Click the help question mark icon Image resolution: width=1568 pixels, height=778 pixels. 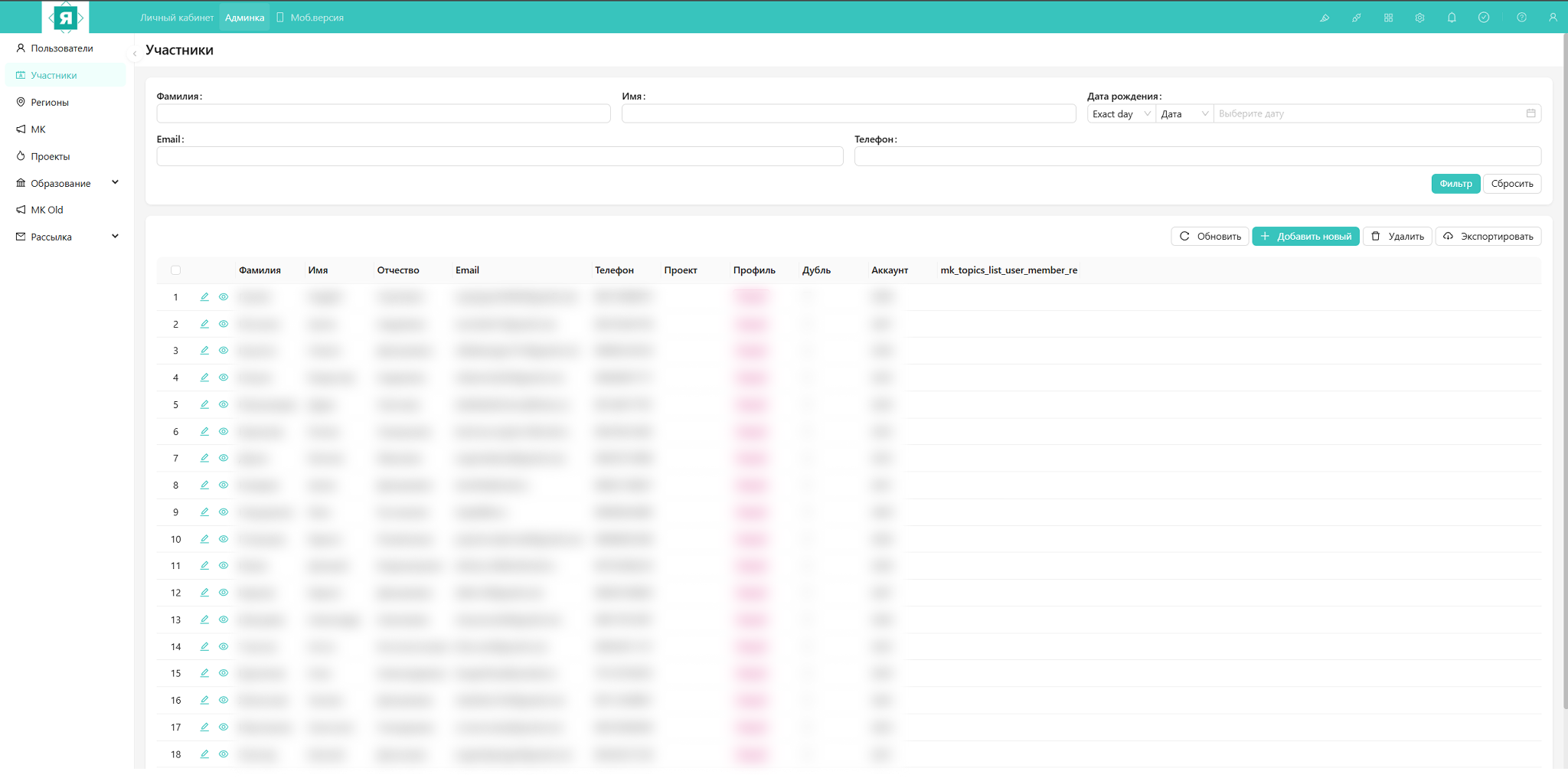pos(1522,17)
